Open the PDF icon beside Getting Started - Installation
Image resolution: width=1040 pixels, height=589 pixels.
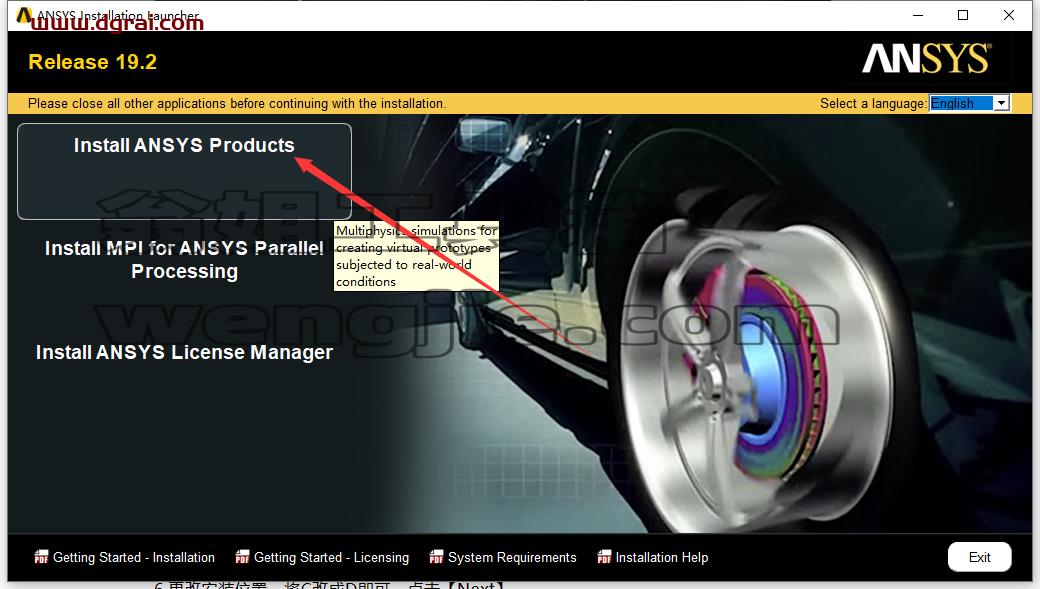pyautogui.click(x=41, y=557)
